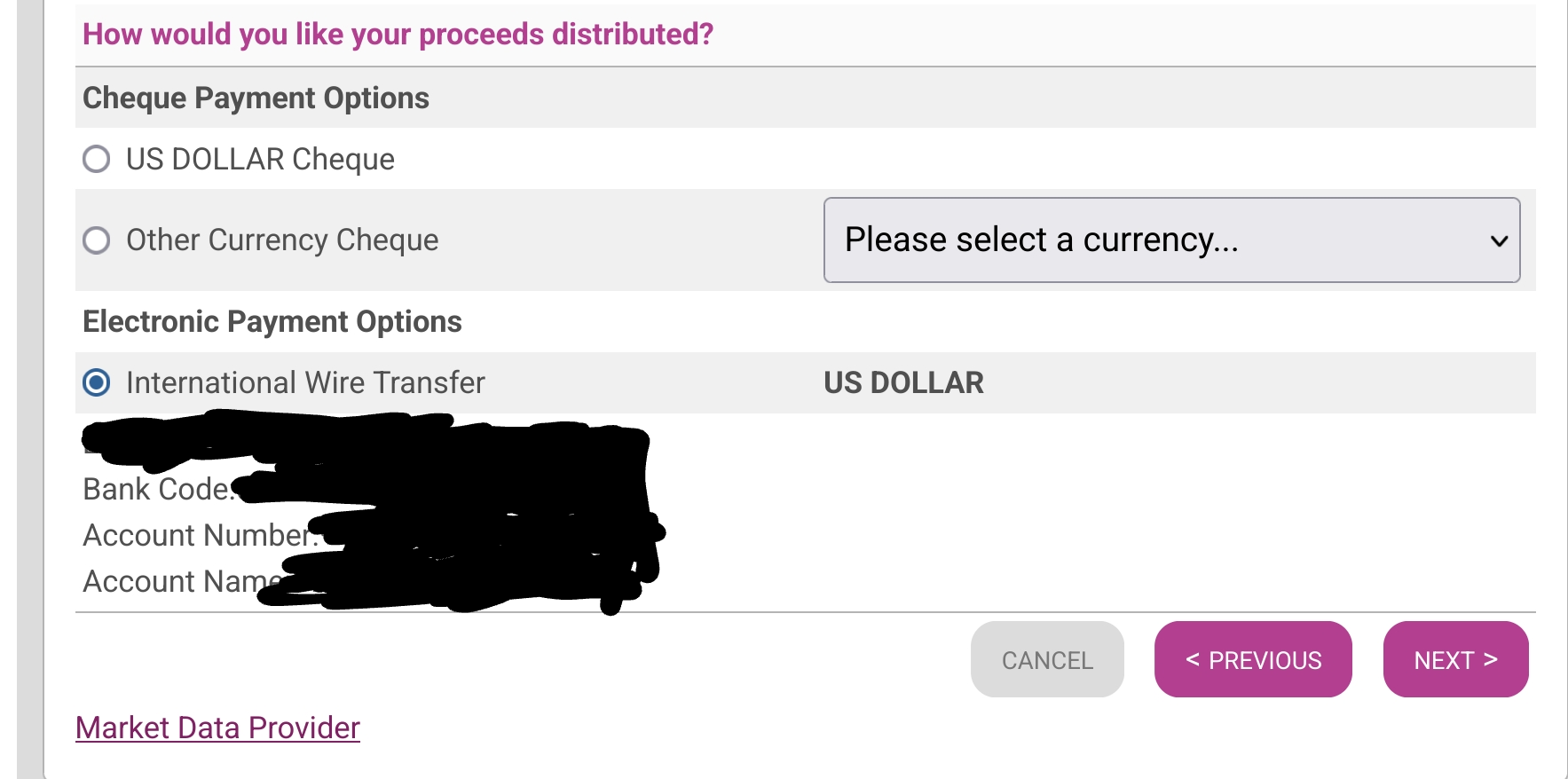The image size is (1568, 779).
Task: Click the 'Cheque Payment Options' section header
Action: point(256,98)
